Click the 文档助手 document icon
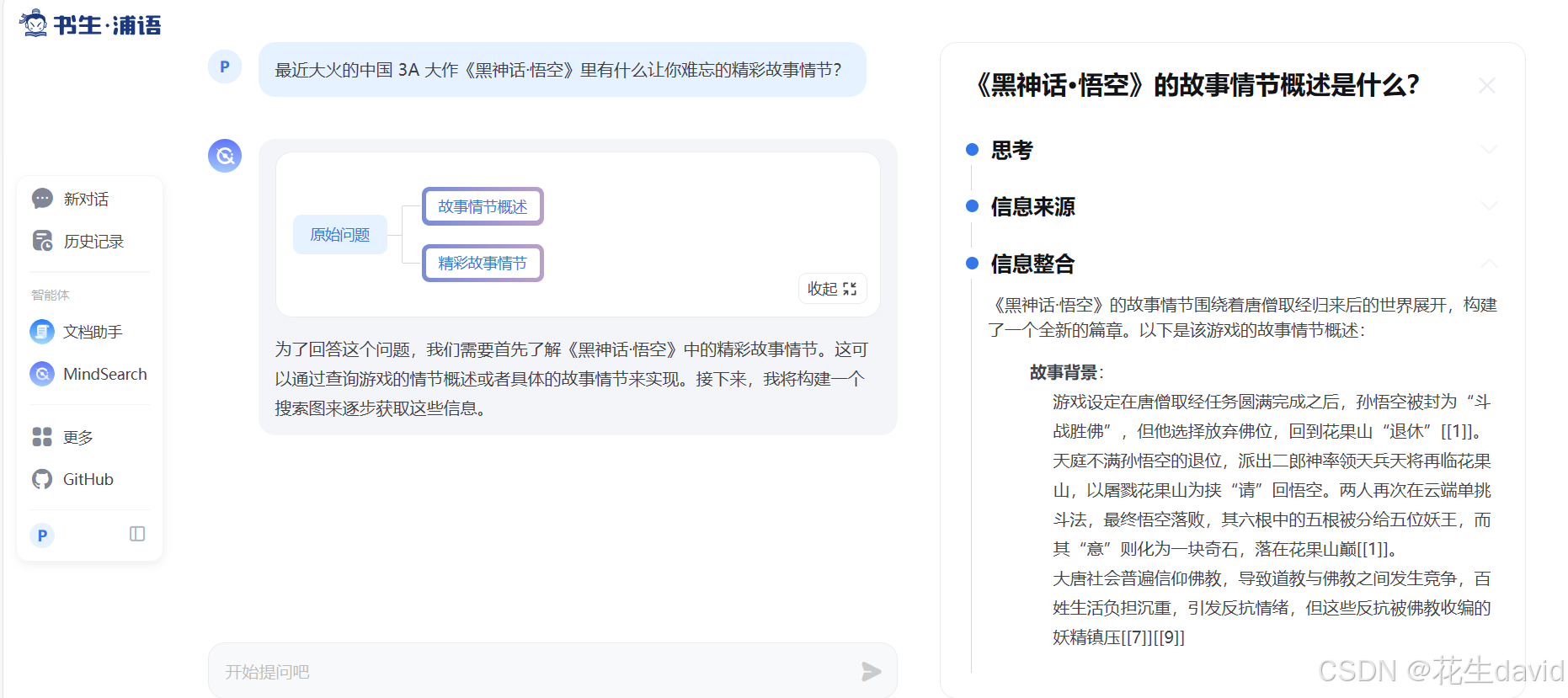 (x=42, y=332)
